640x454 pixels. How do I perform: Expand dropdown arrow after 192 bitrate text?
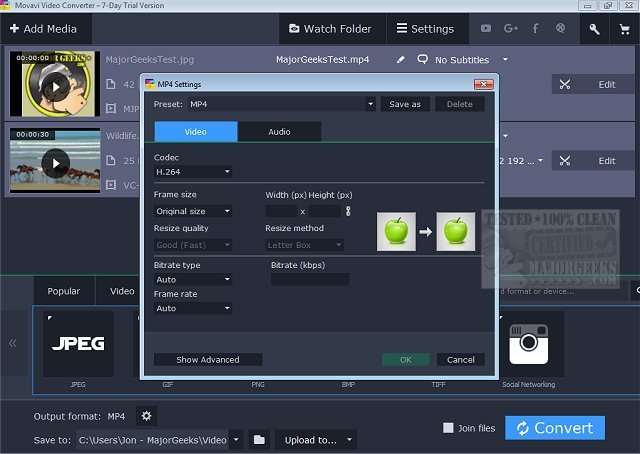pyautogui.click(x=540, y=160)
